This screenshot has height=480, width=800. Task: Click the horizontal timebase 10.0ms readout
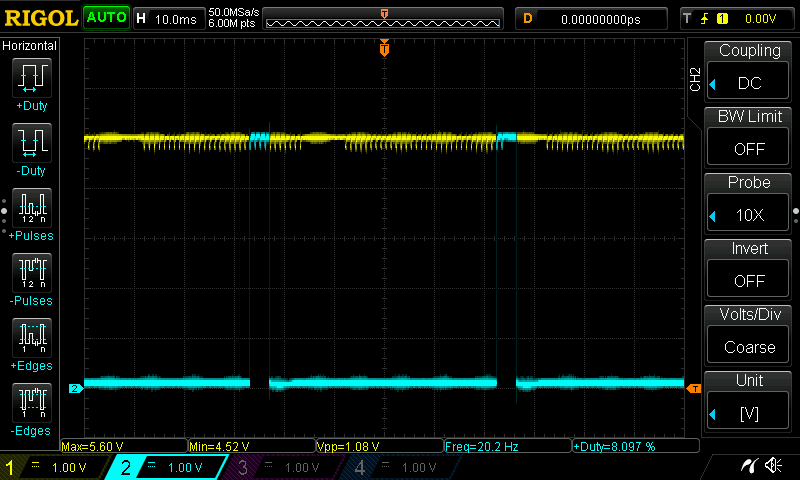(x=176, y=19)
